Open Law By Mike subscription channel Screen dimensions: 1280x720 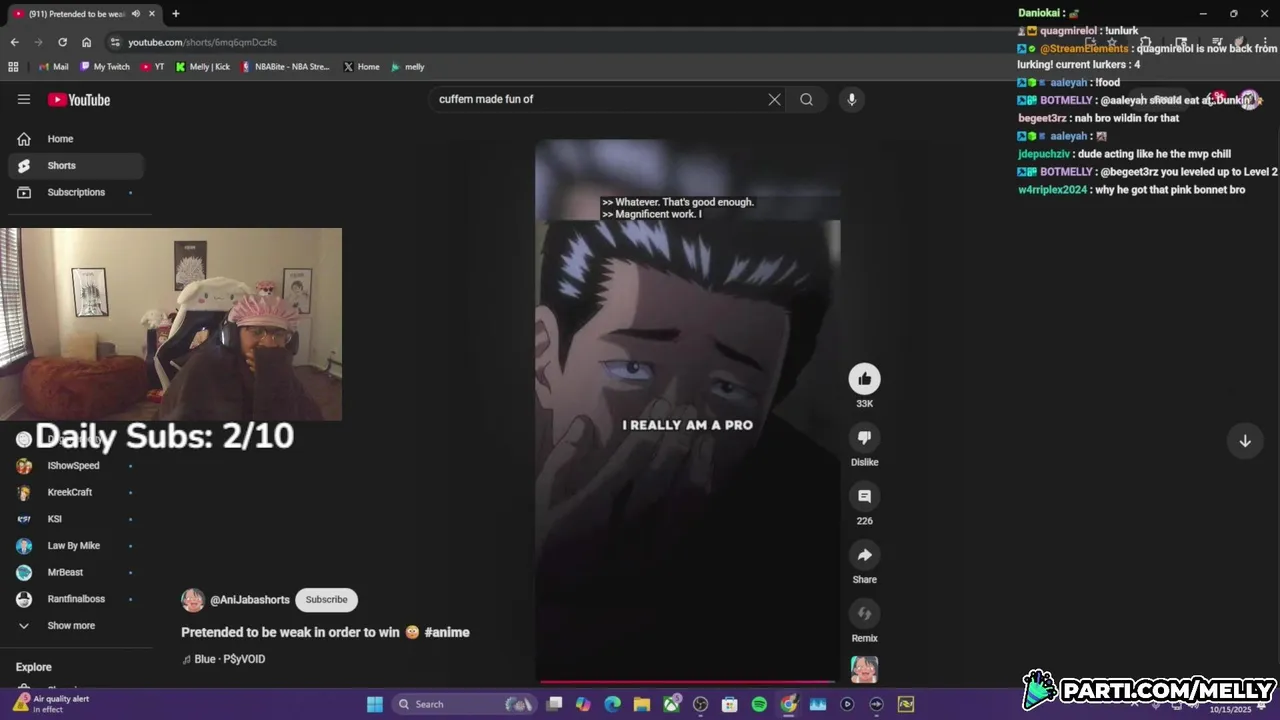(x=76, y=546)
